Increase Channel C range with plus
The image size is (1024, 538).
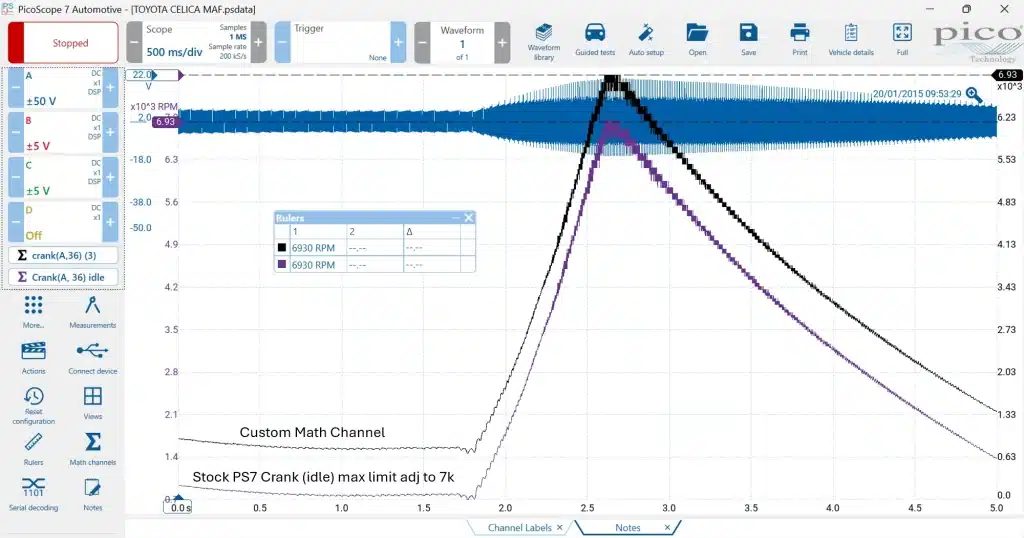coord(110,178)
